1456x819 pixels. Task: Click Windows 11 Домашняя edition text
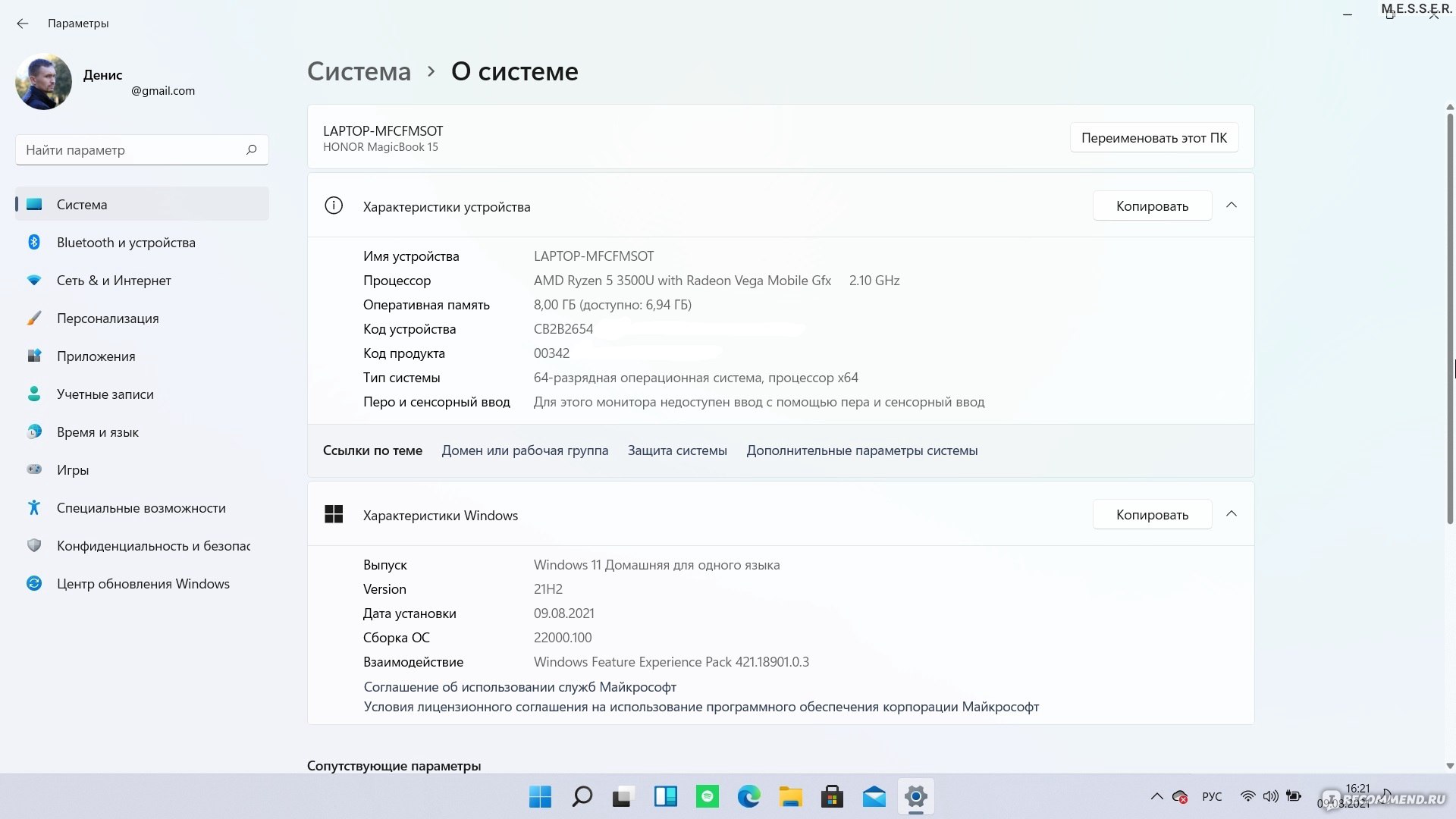[x=657, y=565]
